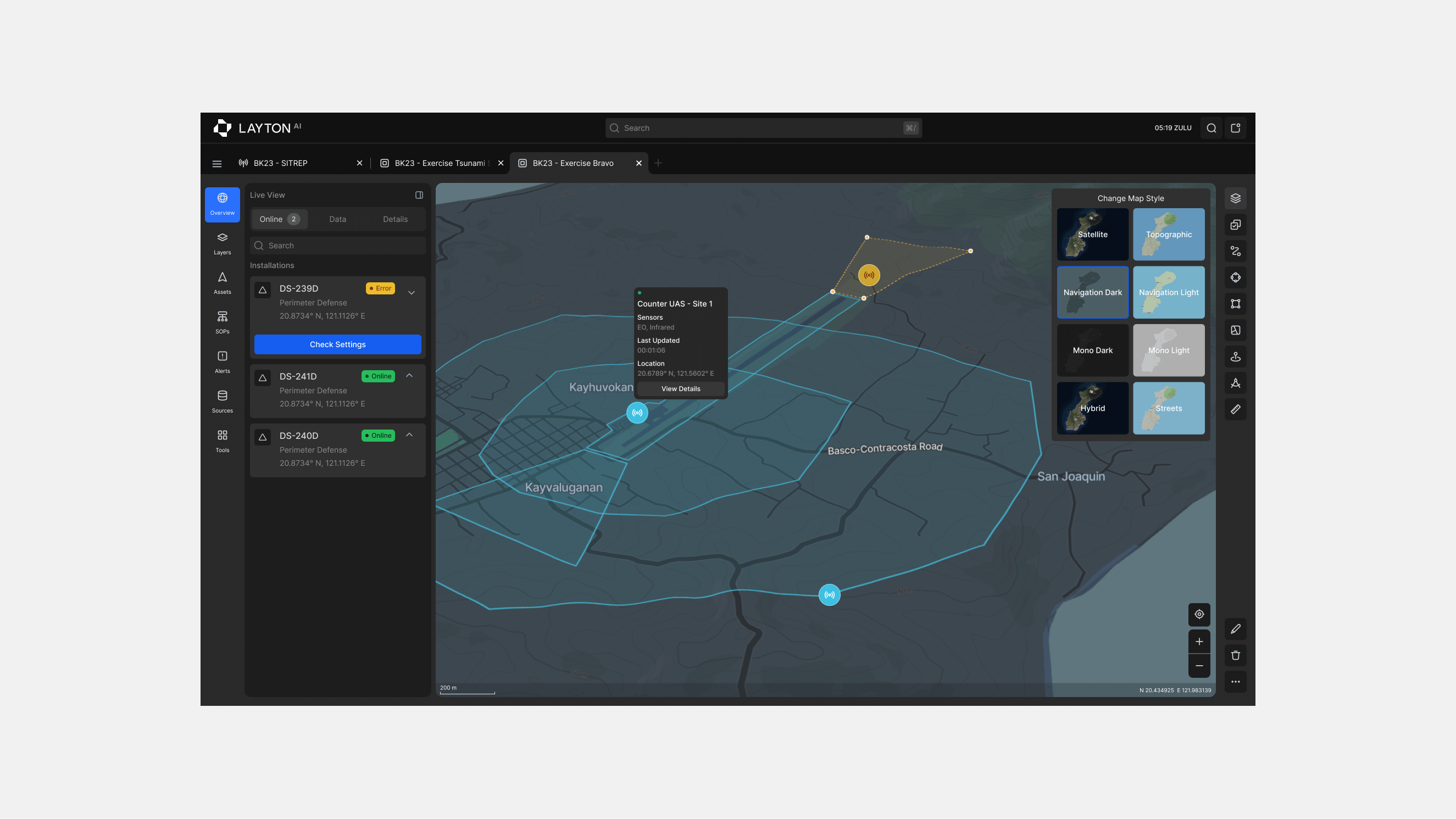
Task: Click the DS-239D triangle asset icon
Action: click(262, 291)
